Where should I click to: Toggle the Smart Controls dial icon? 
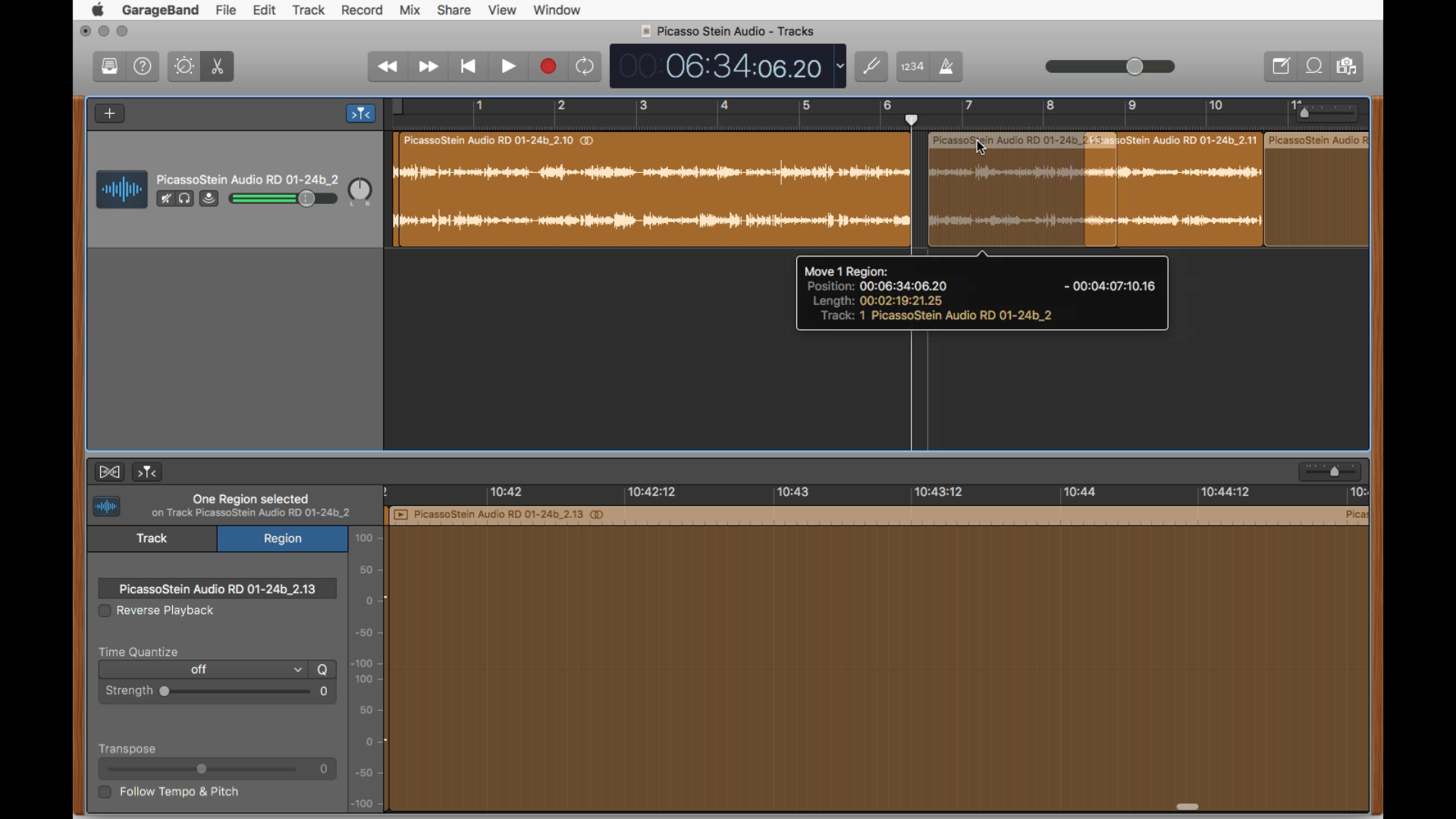click(x=184, y=67)
